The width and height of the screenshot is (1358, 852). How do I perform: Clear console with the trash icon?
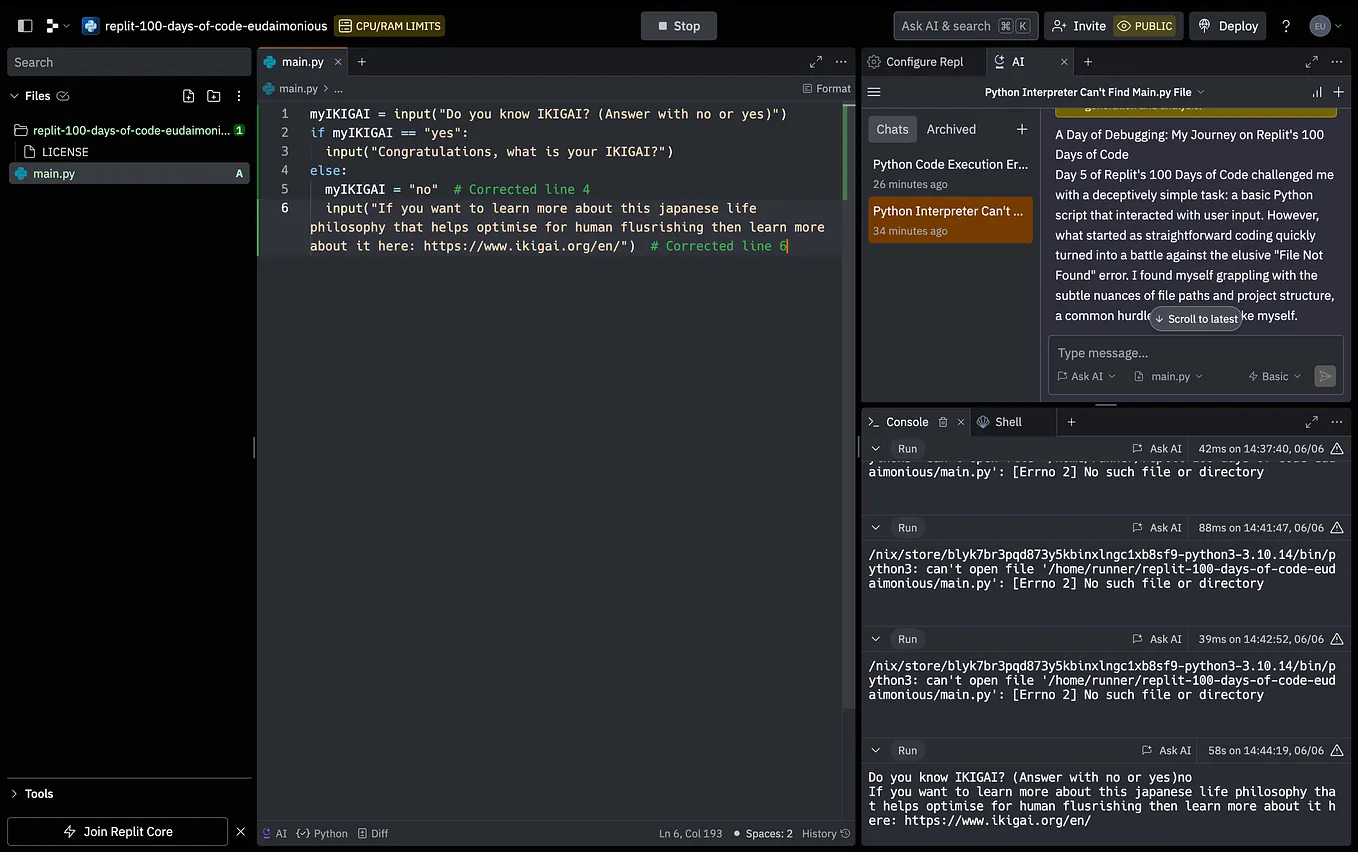point(943,422)
